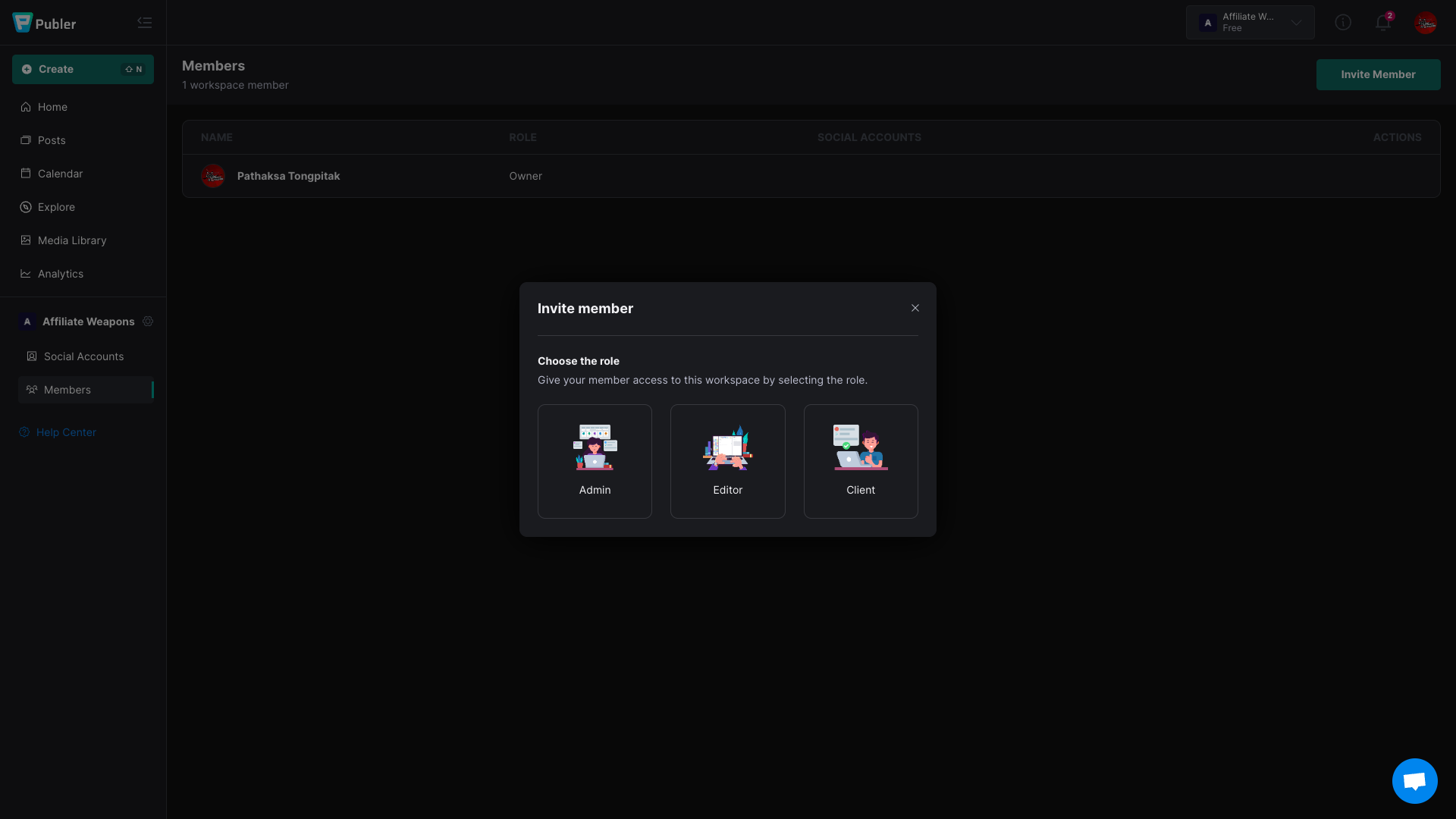Click the Publer logo
Screen dimensions: 1456x819
coord(44,23)
